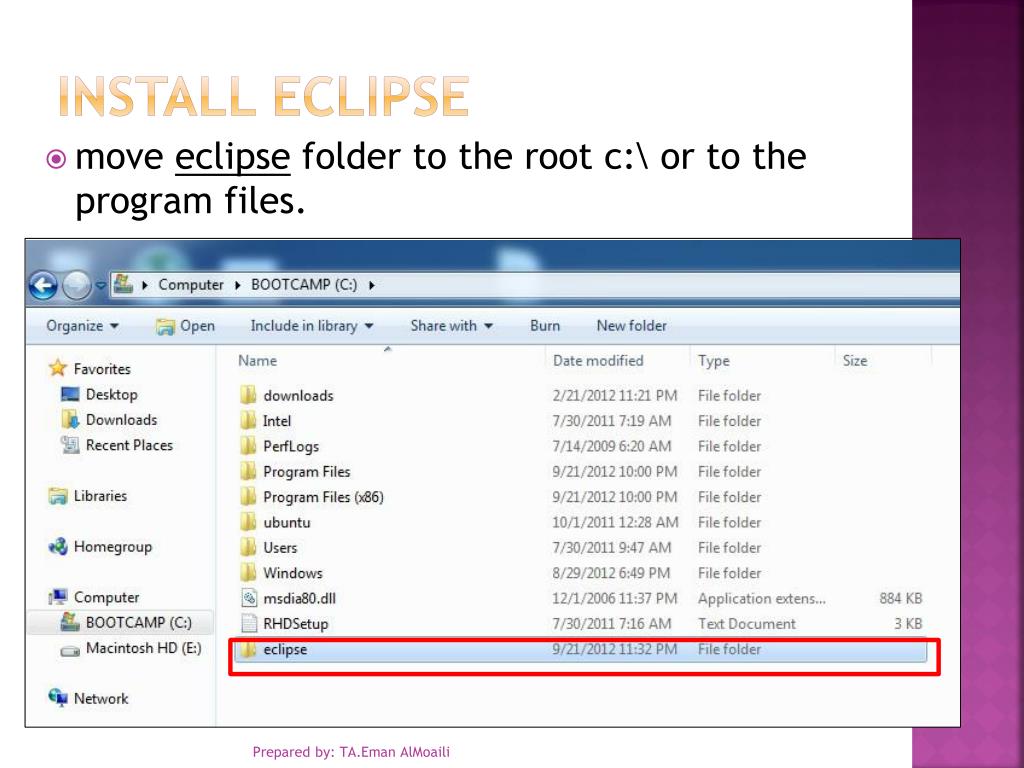1024x768 pixels.
Task: Open the Share with dropdown
Action: click(451, 326)
